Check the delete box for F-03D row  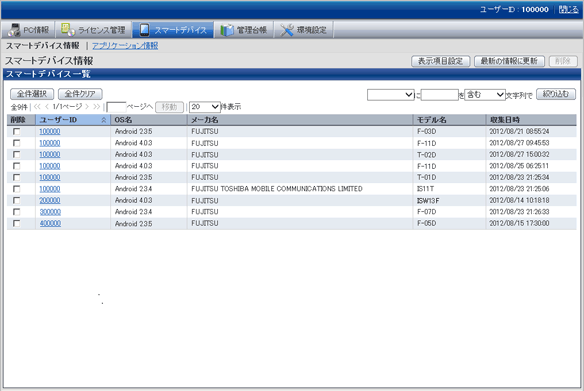pos(16,131)
